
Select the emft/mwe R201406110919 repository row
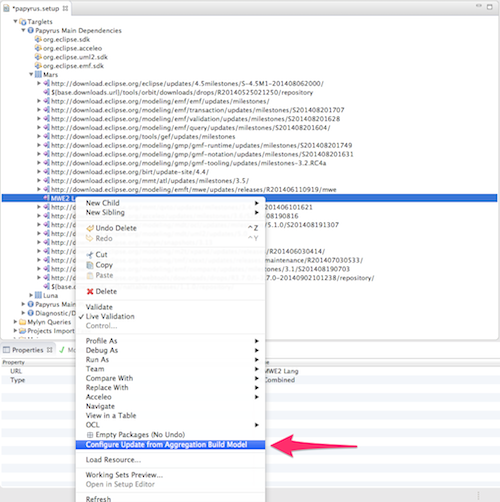click(x=194, y=189)
